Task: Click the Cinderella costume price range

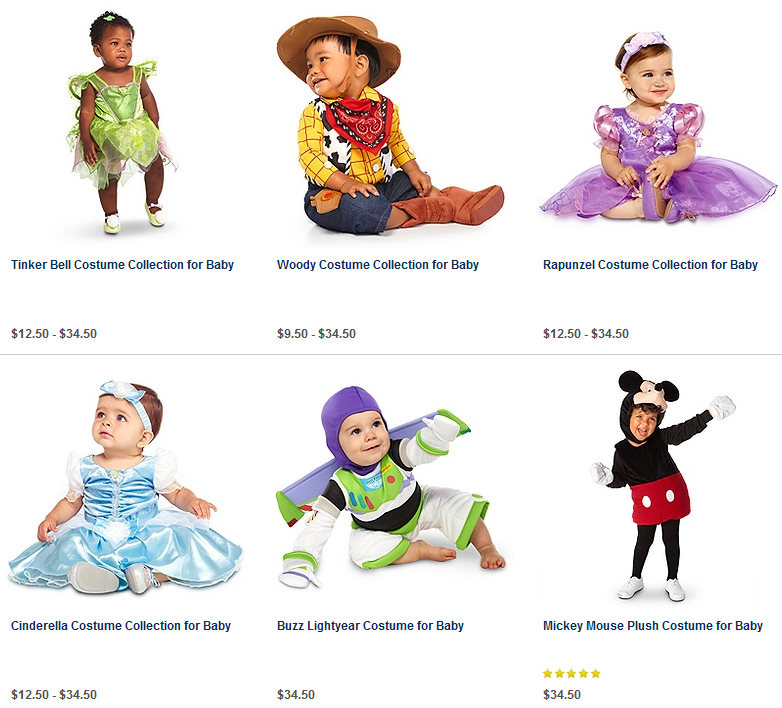Action: pos(54,695)
